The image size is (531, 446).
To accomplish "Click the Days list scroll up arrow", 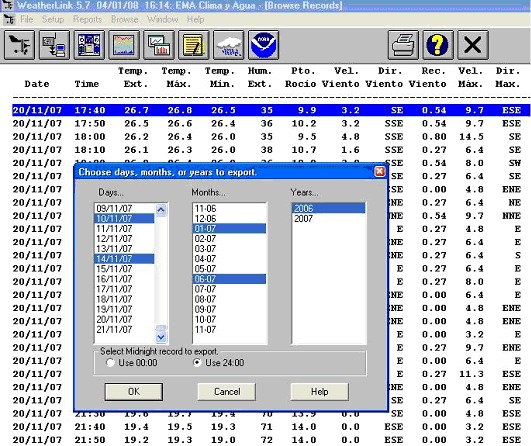I will click(x=161, y=210).
